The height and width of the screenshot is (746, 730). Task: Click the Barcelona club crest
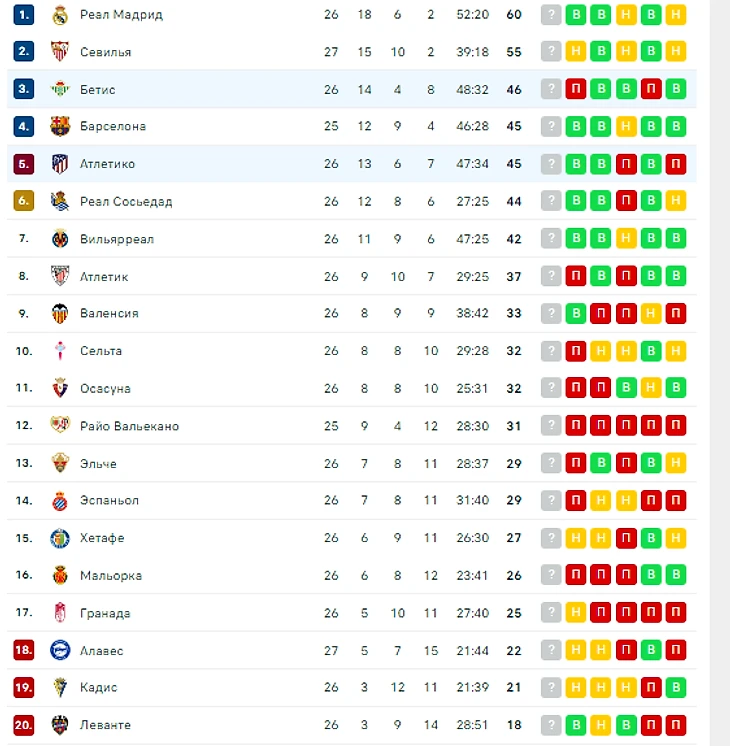(60, 126)
